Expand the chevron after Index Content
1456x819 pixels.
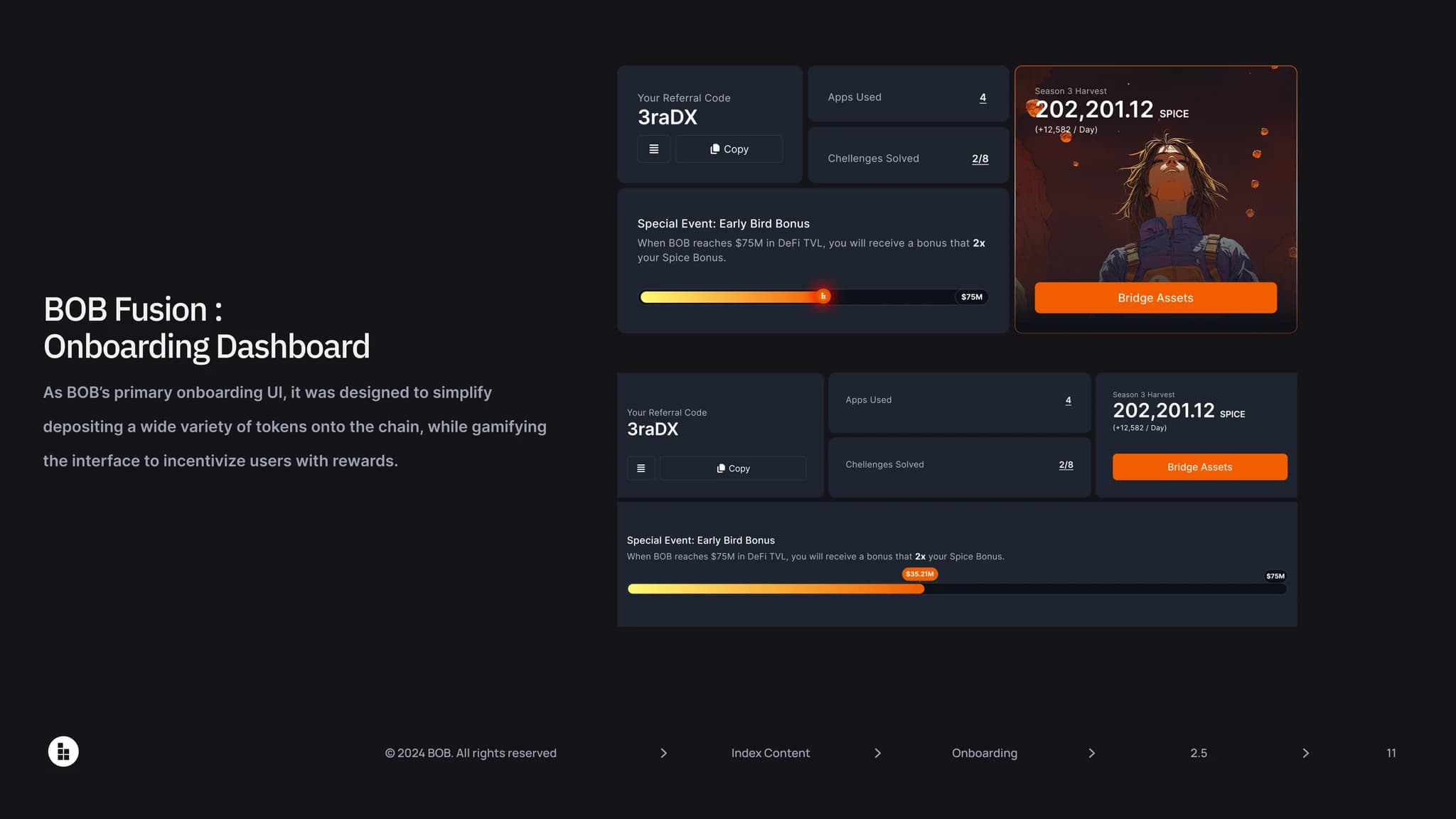(x=878, y=753)
